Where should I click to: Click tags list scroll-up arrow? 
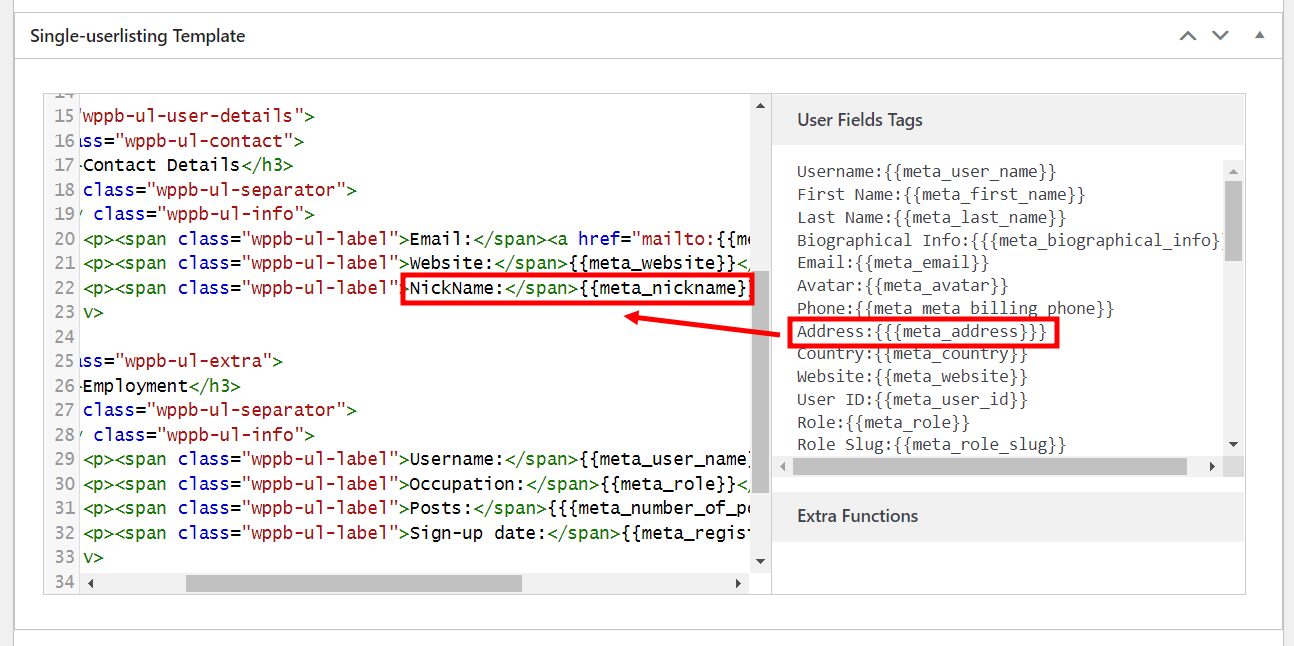coord(1234,171)
